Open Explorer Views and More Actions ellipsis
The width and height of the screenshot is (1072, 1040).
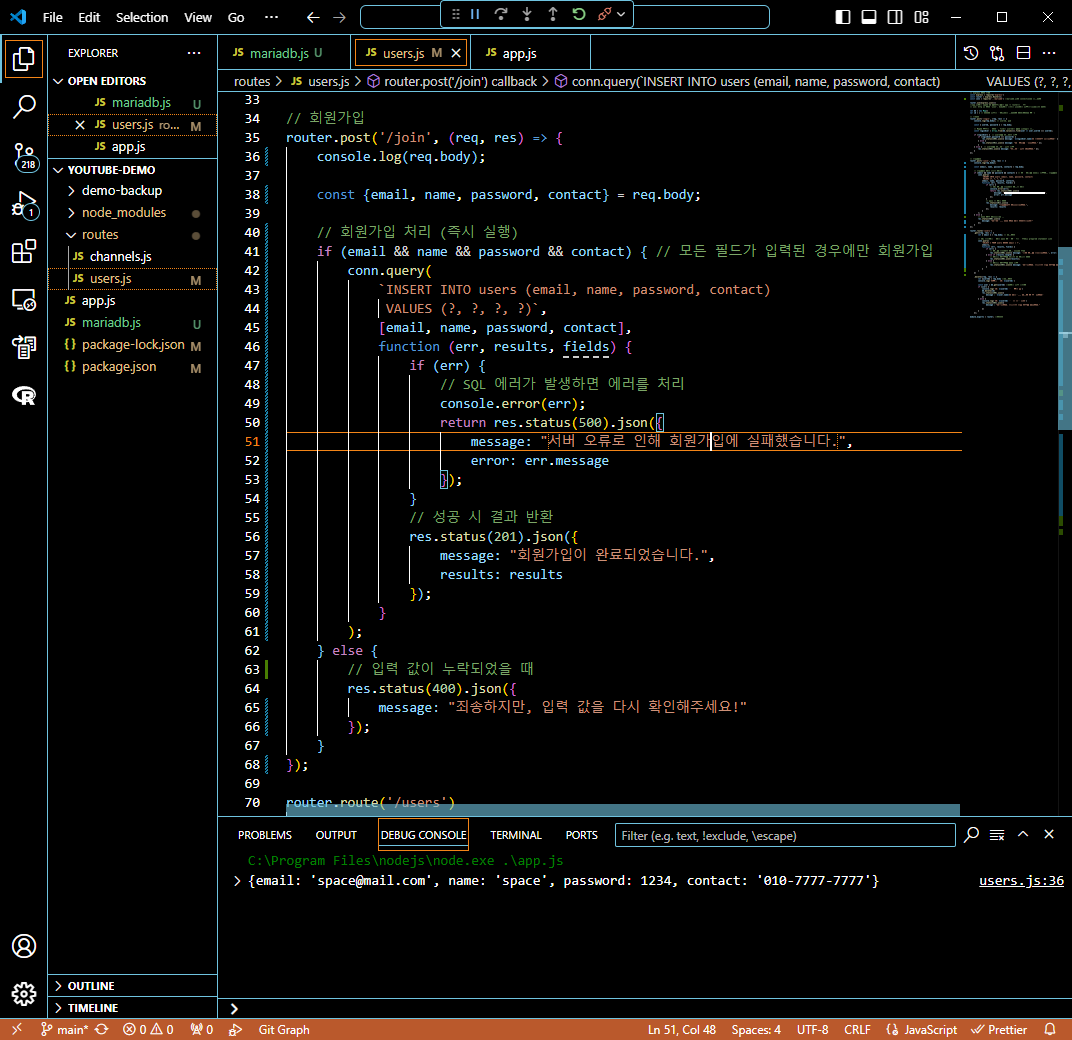[194, 53]
